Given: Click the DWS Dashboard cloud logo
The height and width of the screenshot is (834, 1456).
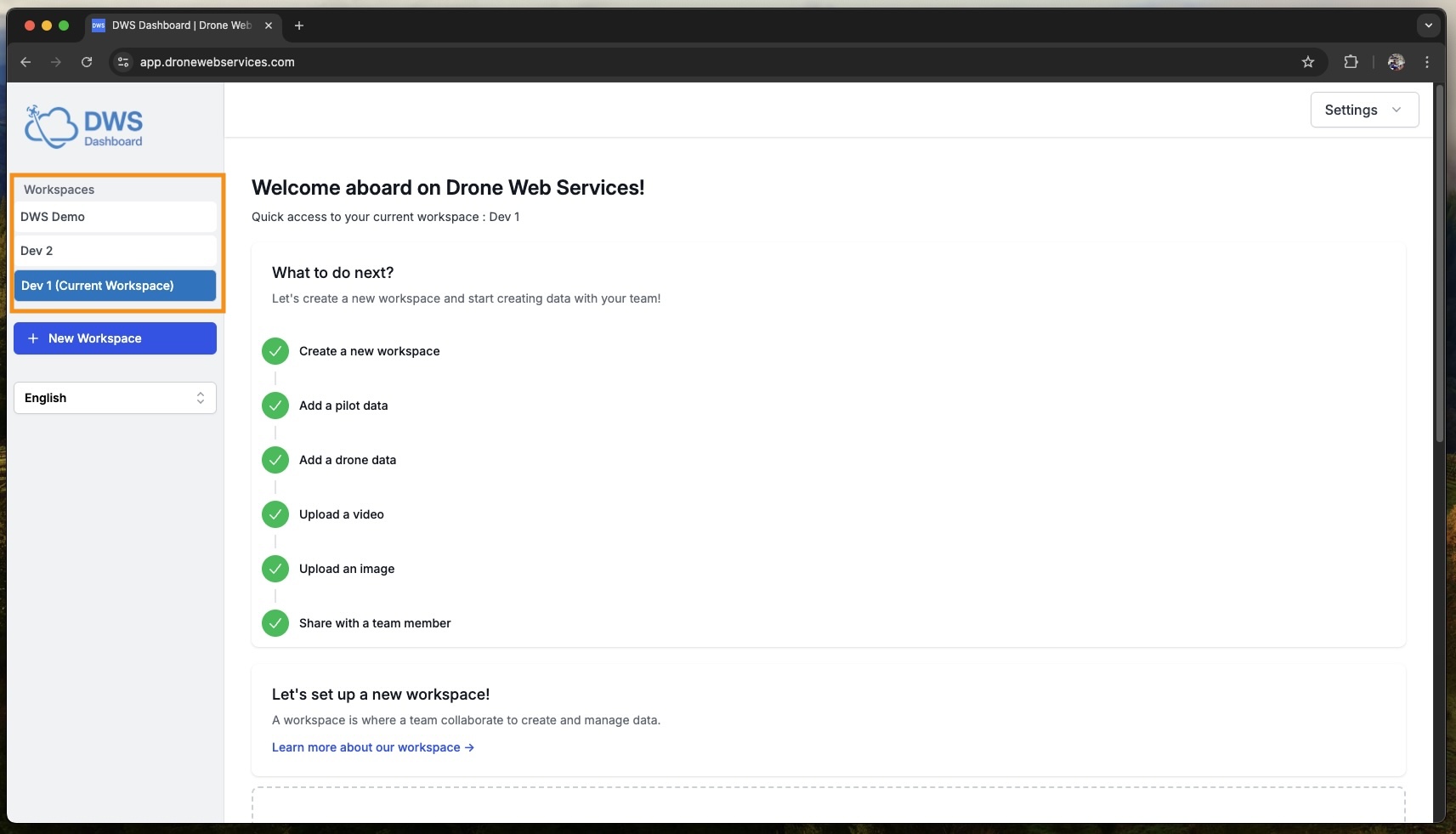Looking at the screenshot, I should coord(83,127).
